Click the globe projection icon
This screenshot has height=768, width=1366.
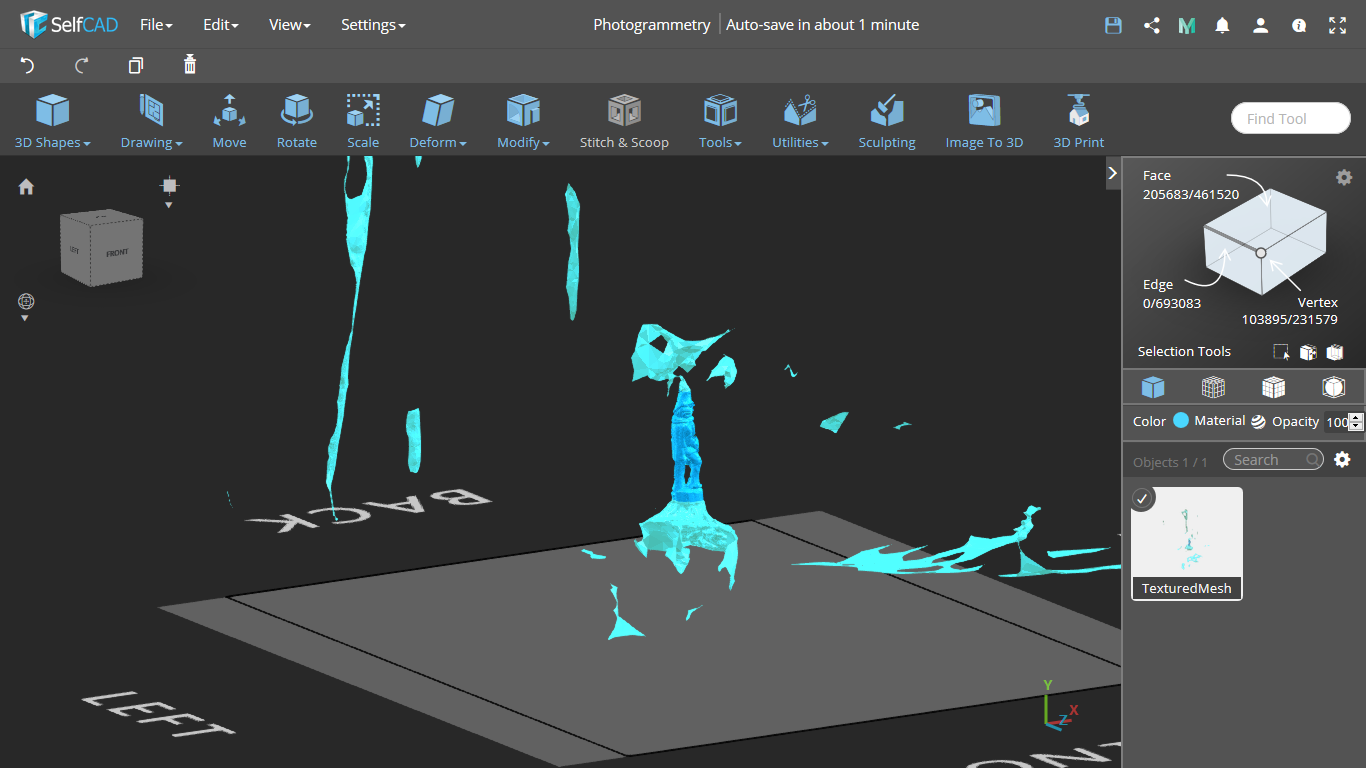26,301
